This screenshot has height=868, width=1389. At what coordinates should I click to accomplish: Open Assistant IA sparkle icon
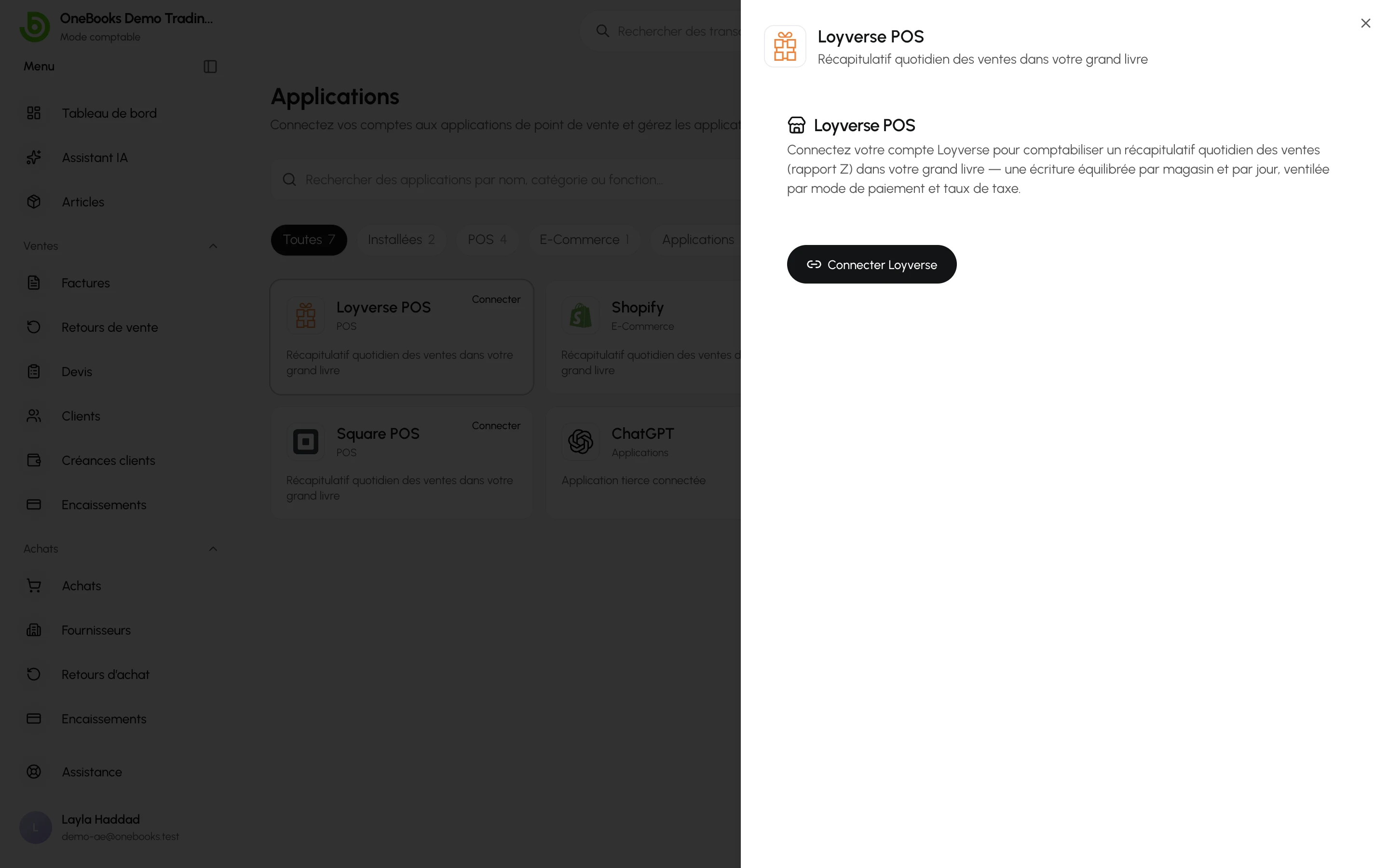pos(34,157)
